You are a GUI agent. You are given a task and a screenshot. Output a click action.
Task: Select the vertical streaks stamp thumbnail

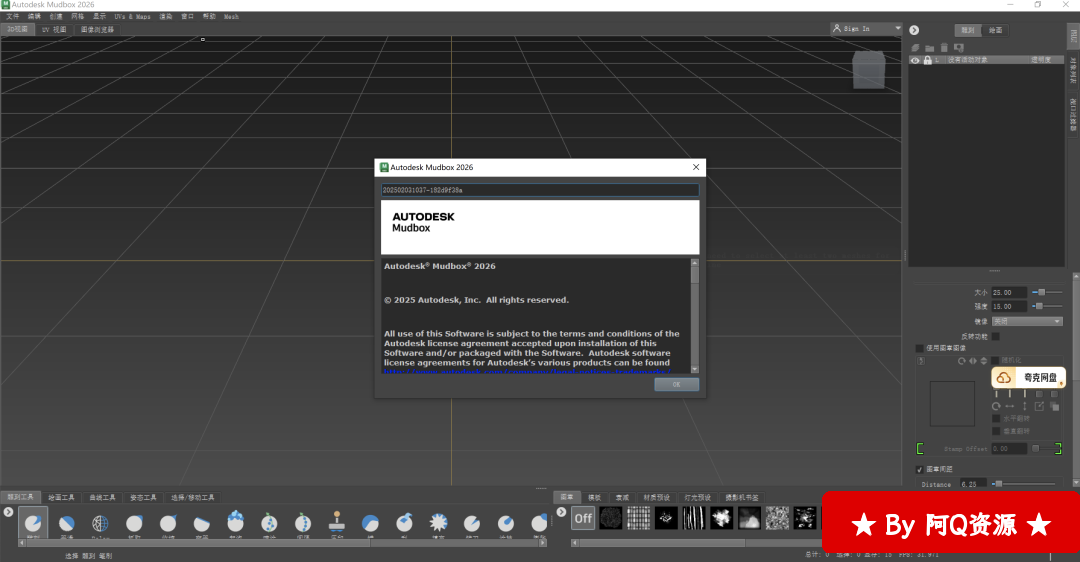(694, 518)
